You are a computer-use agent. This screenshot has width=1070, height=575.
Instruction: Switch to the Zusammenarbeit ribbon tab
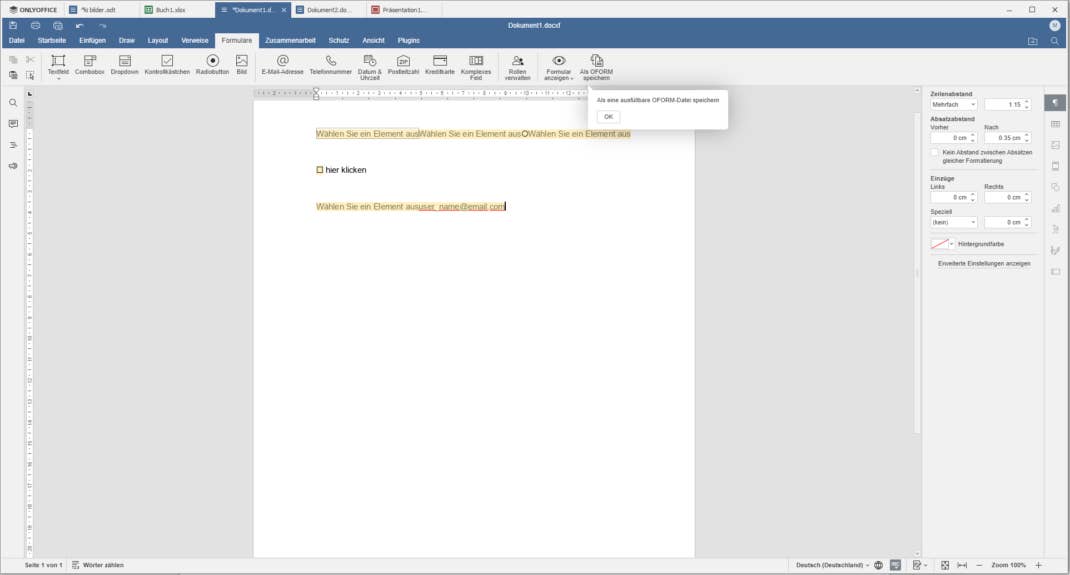point(290,40)
